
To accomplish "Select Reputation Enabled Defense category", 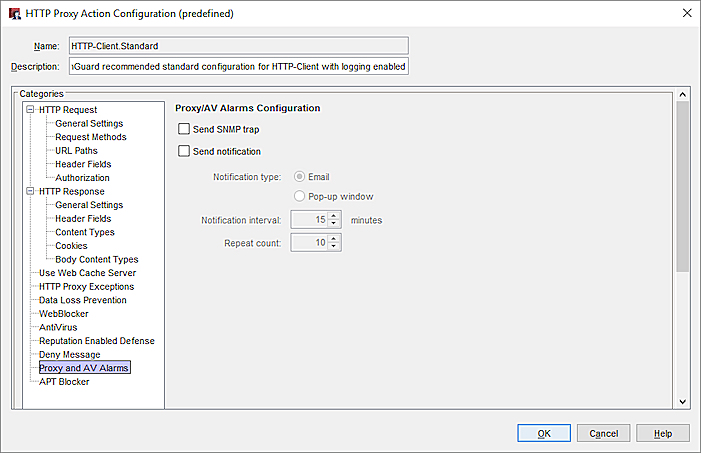I will tap(97, 341).
